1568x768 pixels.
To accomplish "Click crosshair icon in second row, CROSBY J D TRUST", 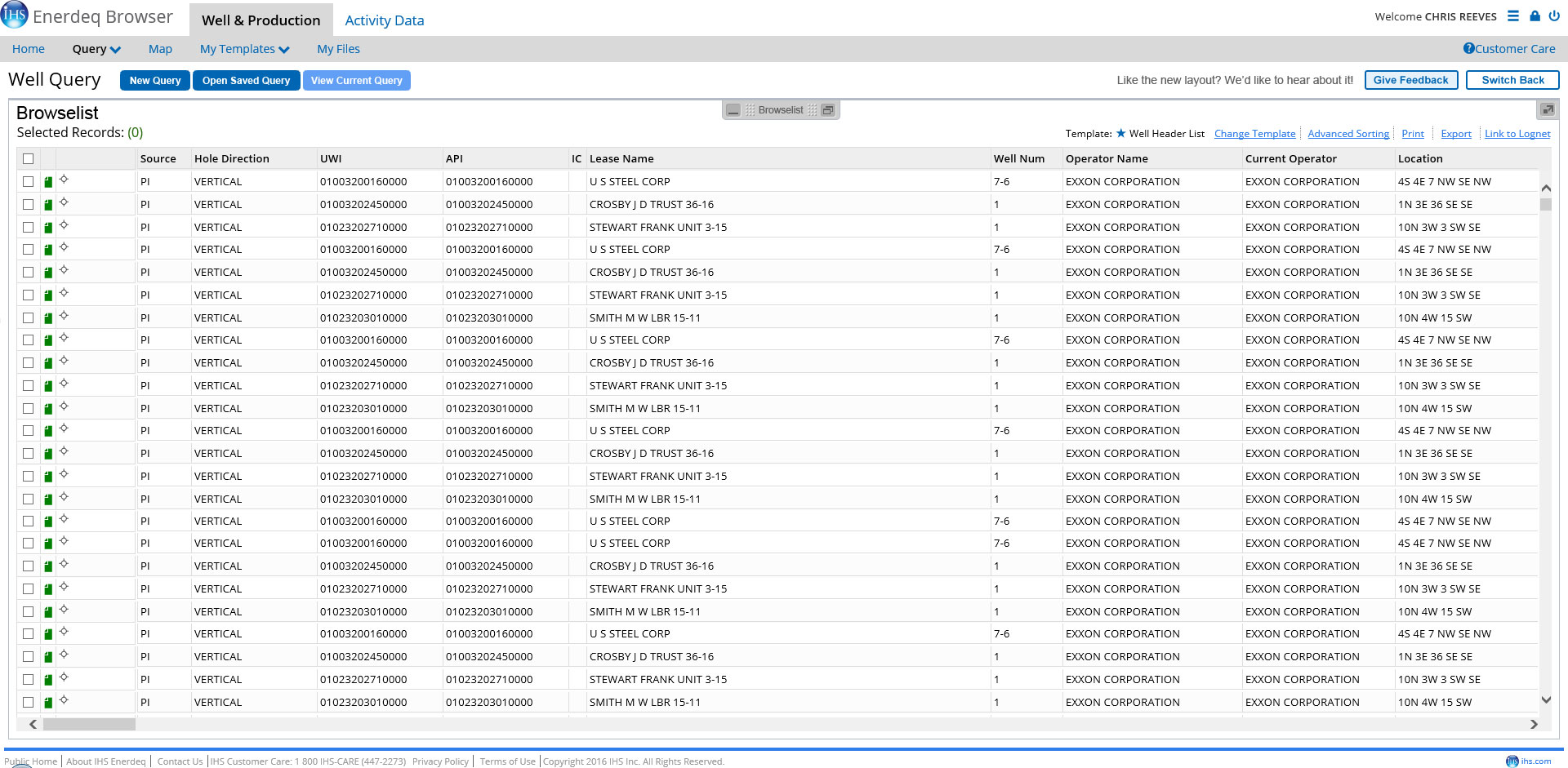I will click(64, 202).
